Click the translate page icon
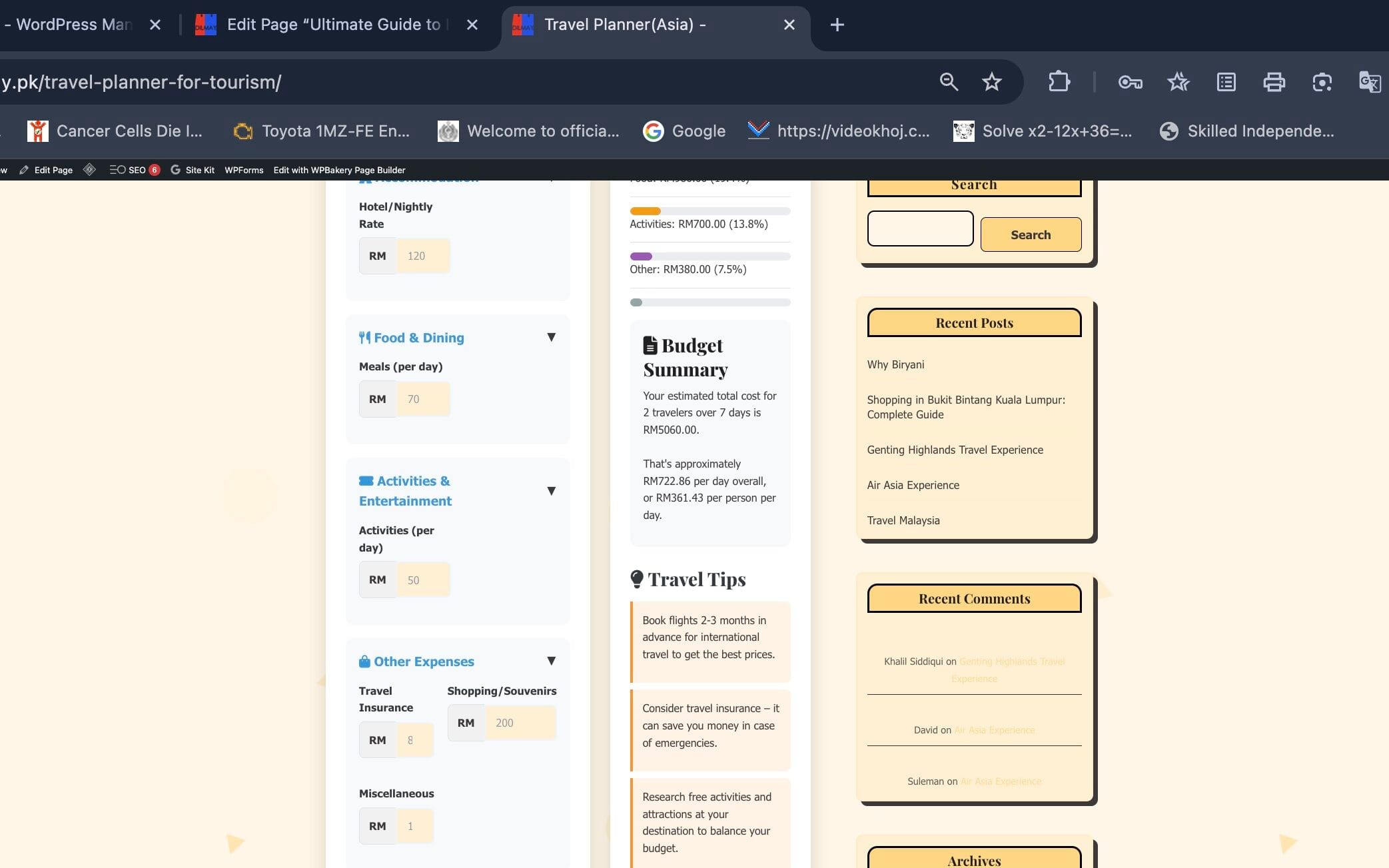The height and width of the screenshot is (868, 1389). tap(1369, 82)
